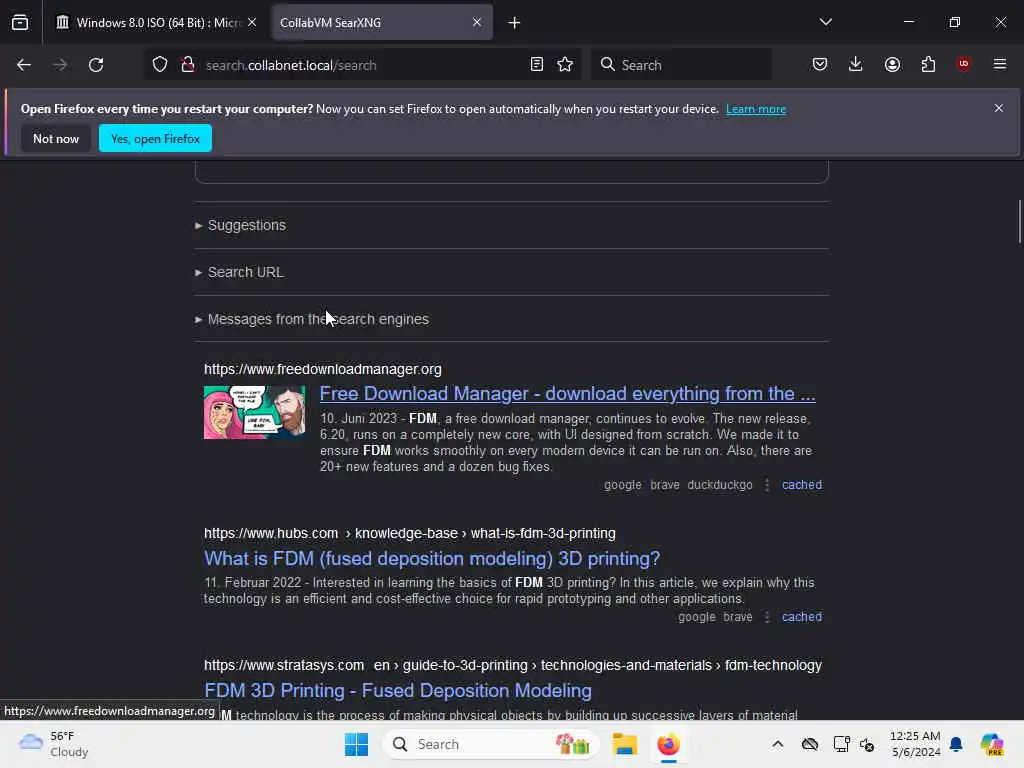1024x768 pixels.
Task: Click the forward navigation arrow
Action: pyautogui.click(x=60, y=65)
